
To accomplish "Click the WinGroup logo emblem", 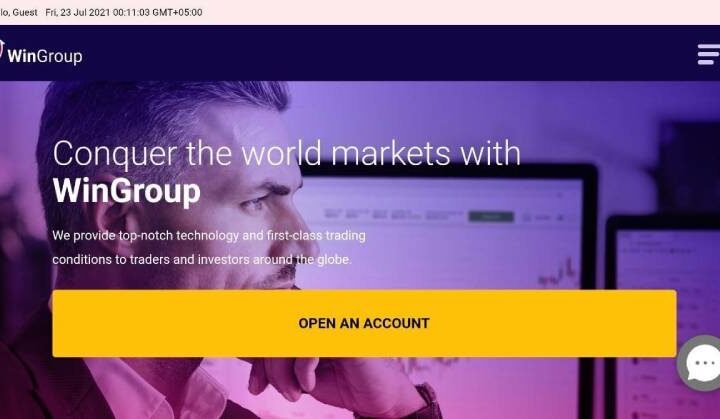I will point(1,50).
